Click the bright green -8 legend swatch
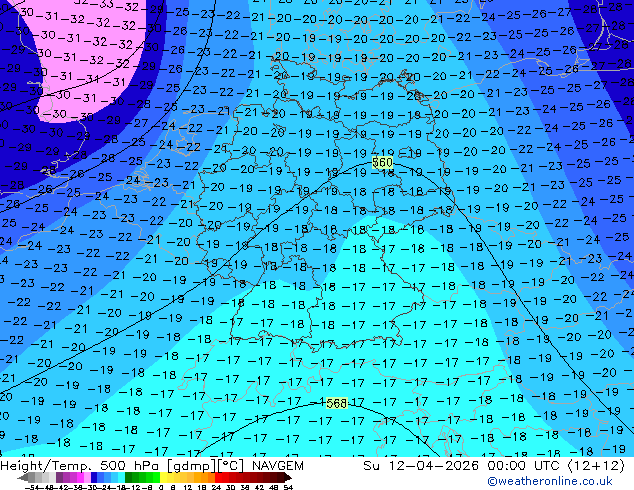 [156, 477]
